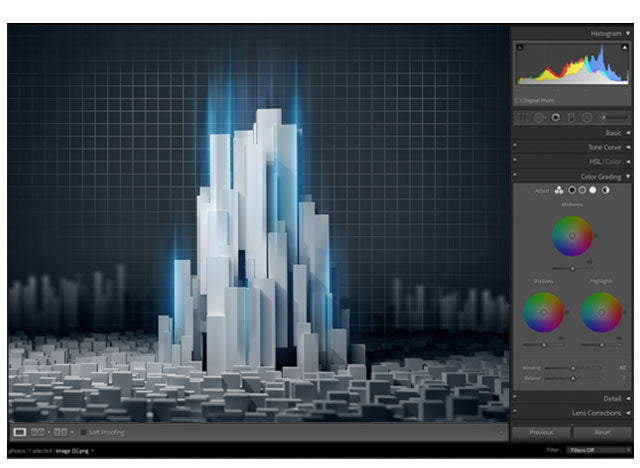Viewport: 640px width, 468px height.
Task: Enable the Soft Proofing checkbox
Action: (x=83, y=432)
